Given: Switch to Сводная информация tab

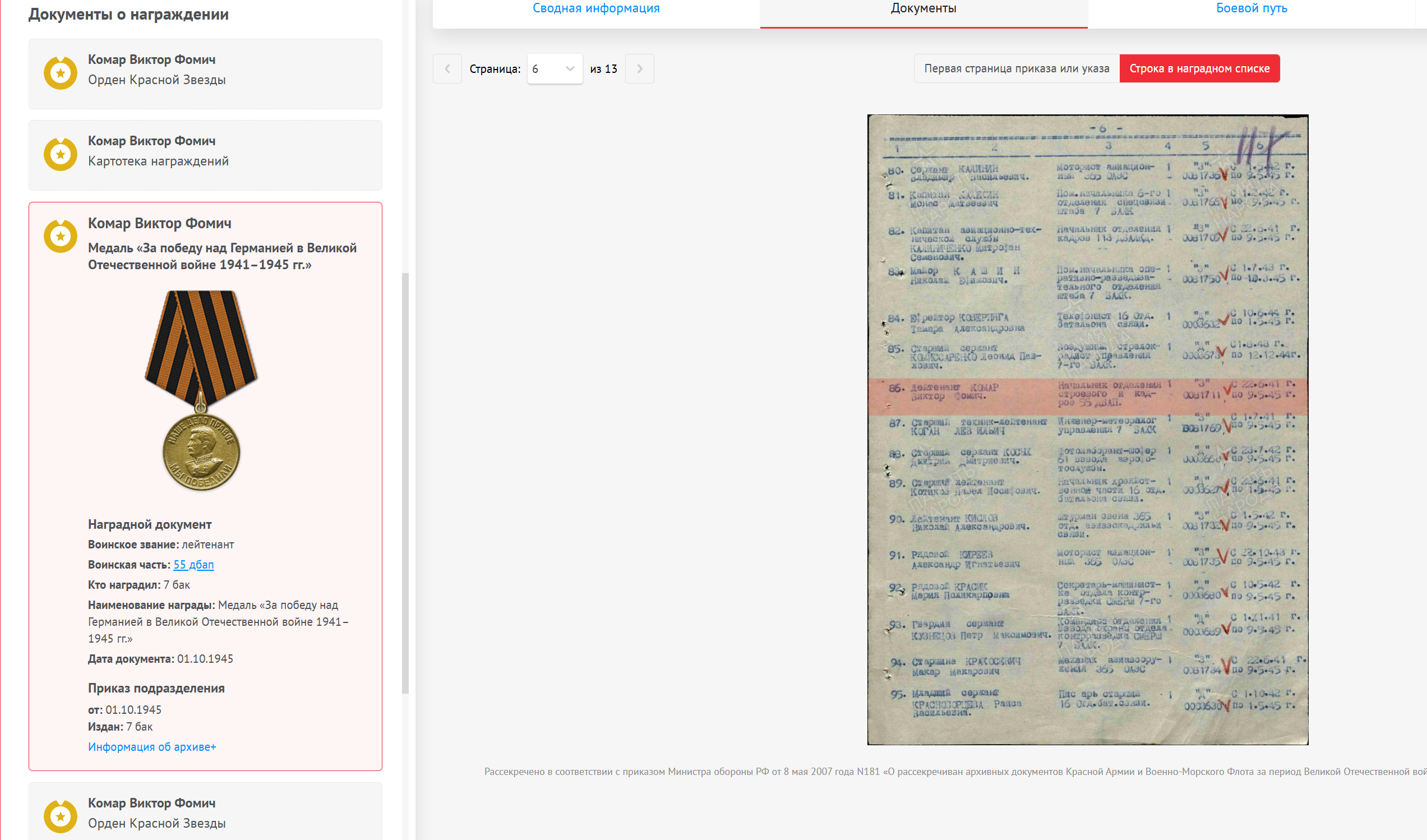Looking at the screenshot, I should (595, 8).
